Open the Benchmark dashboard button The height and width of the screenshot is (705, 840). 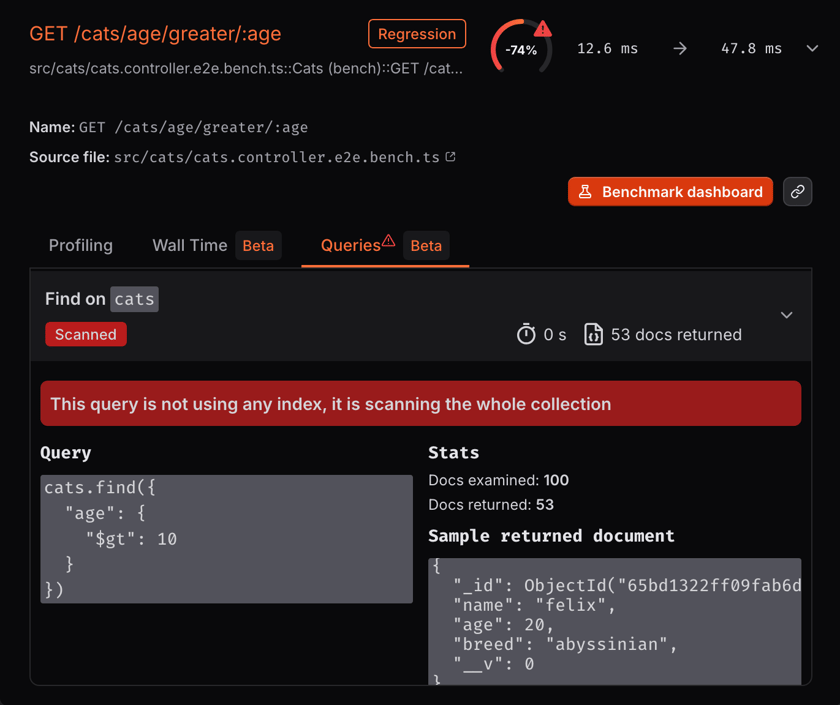tap(670, 192)
